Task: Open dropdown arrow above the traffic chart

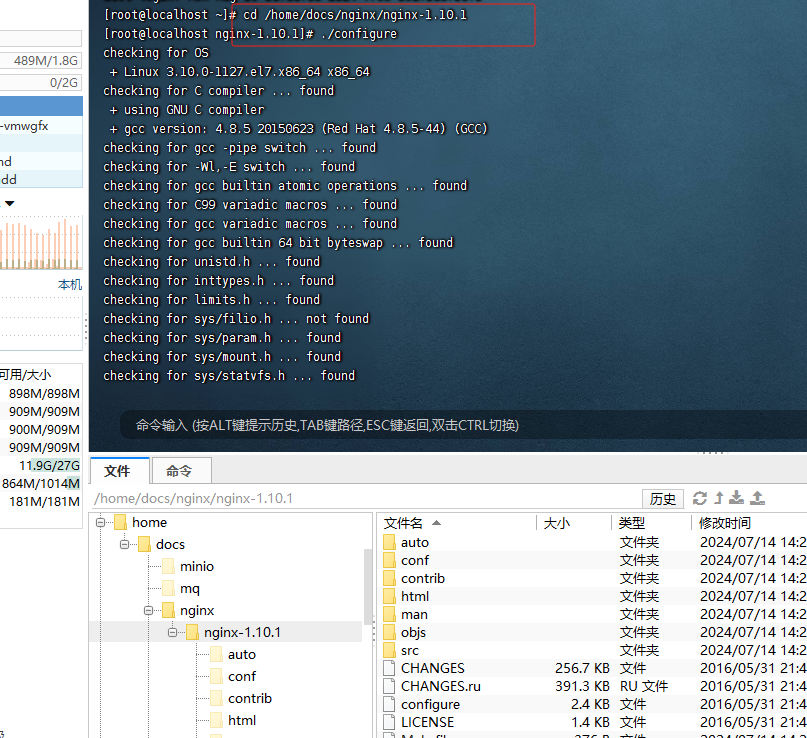Action: [x=10, y=203]
